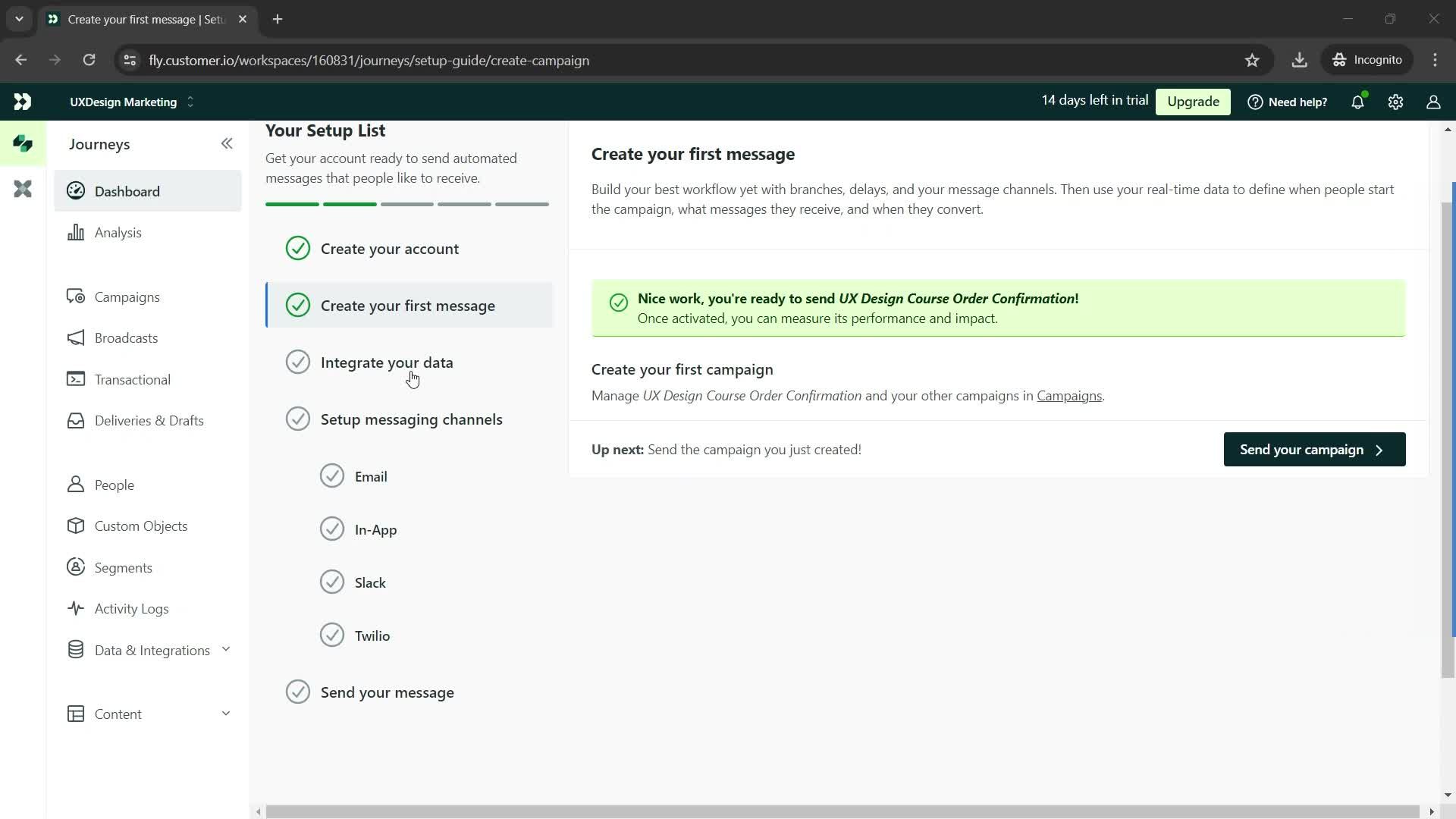1456x819 pixels.
Task: Open Analysis page
Action: click(x=148, y=232)
